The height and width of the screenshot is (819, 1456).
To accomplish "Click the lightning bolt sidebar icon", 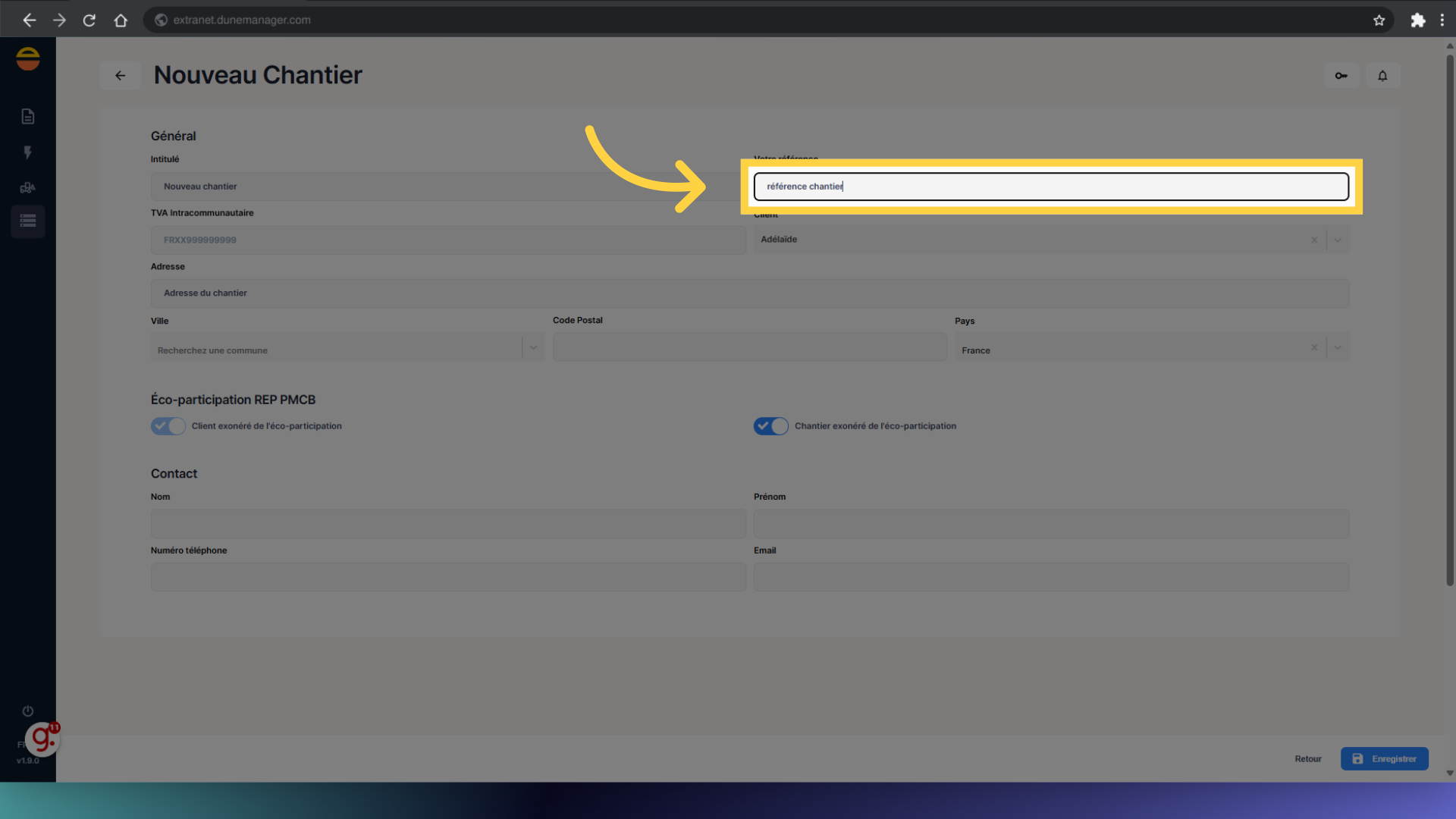I will click(x=28, y=152).
